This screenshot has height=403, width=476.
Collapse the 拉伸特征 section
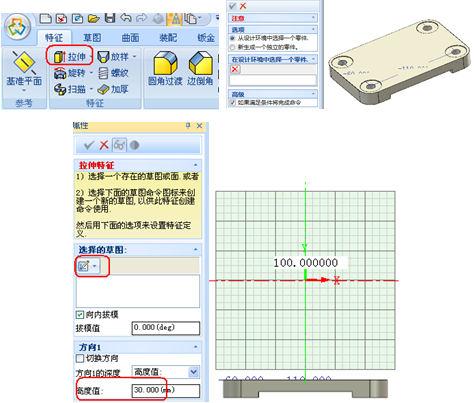click(196, 165)
